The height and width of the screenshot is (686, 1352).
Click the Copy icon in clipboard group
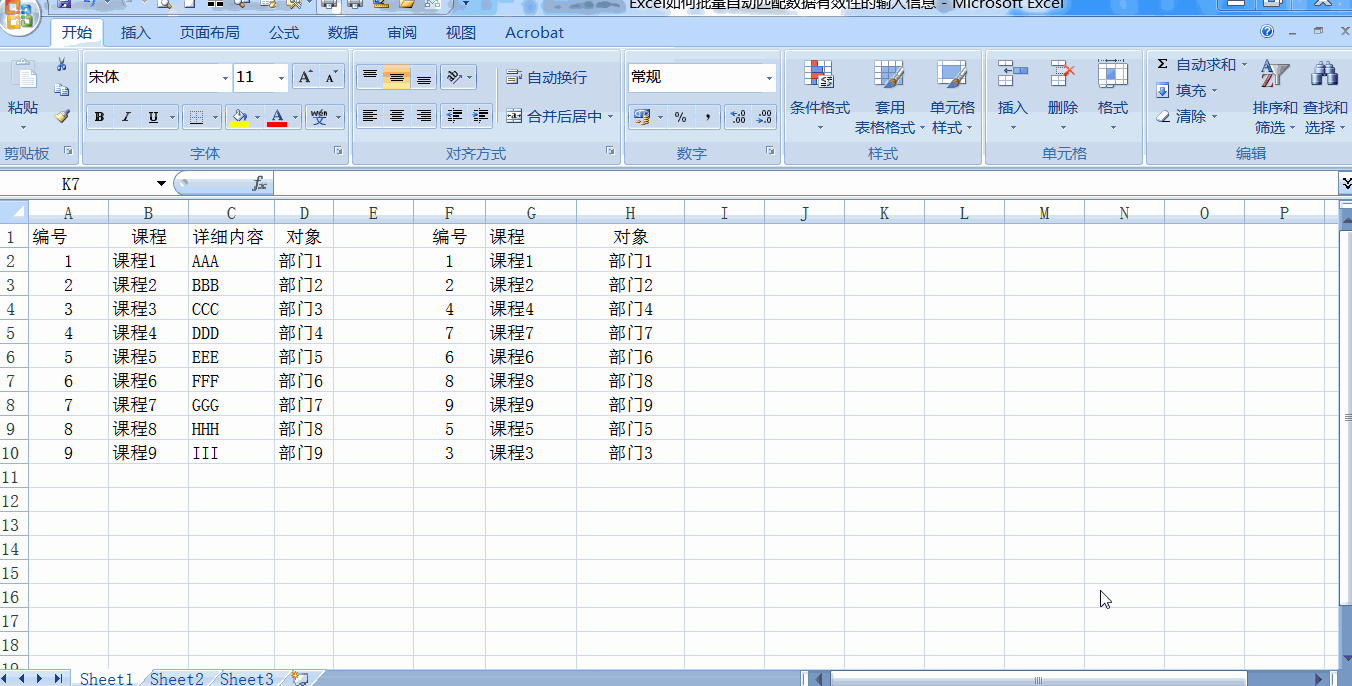pos(62,90)
